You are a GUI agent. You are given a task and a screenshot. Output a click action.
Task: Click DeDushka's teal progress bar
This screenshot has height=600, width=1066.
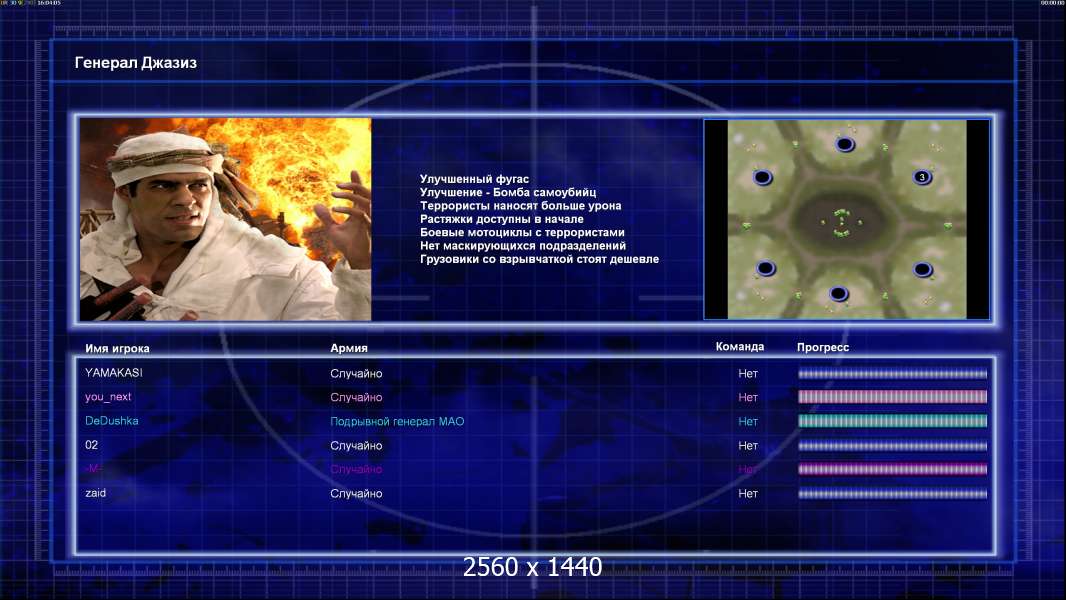click(892, 421)
